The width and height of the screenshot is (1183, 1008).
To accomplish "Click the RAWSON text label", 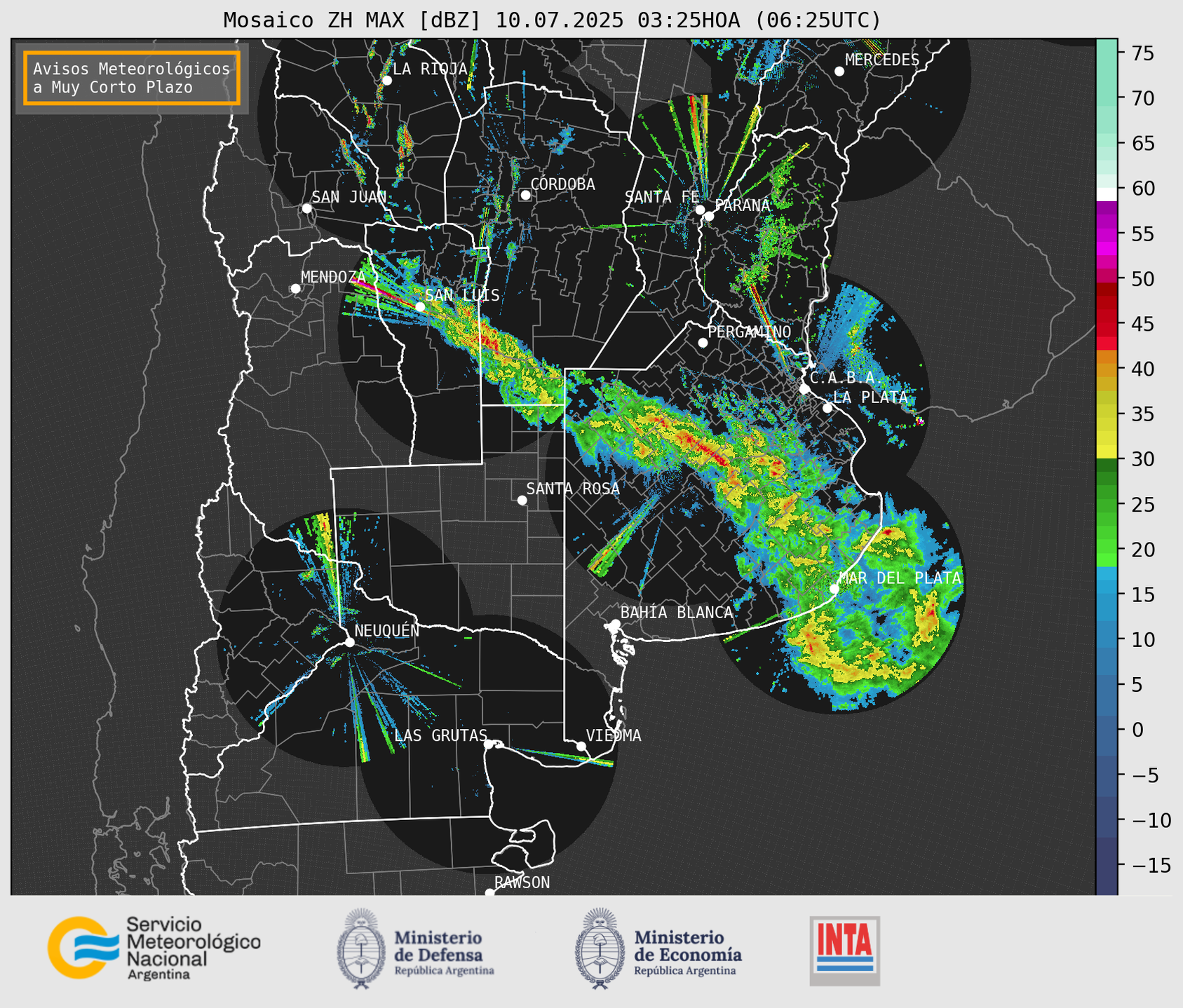I will (x=522, y=883).
